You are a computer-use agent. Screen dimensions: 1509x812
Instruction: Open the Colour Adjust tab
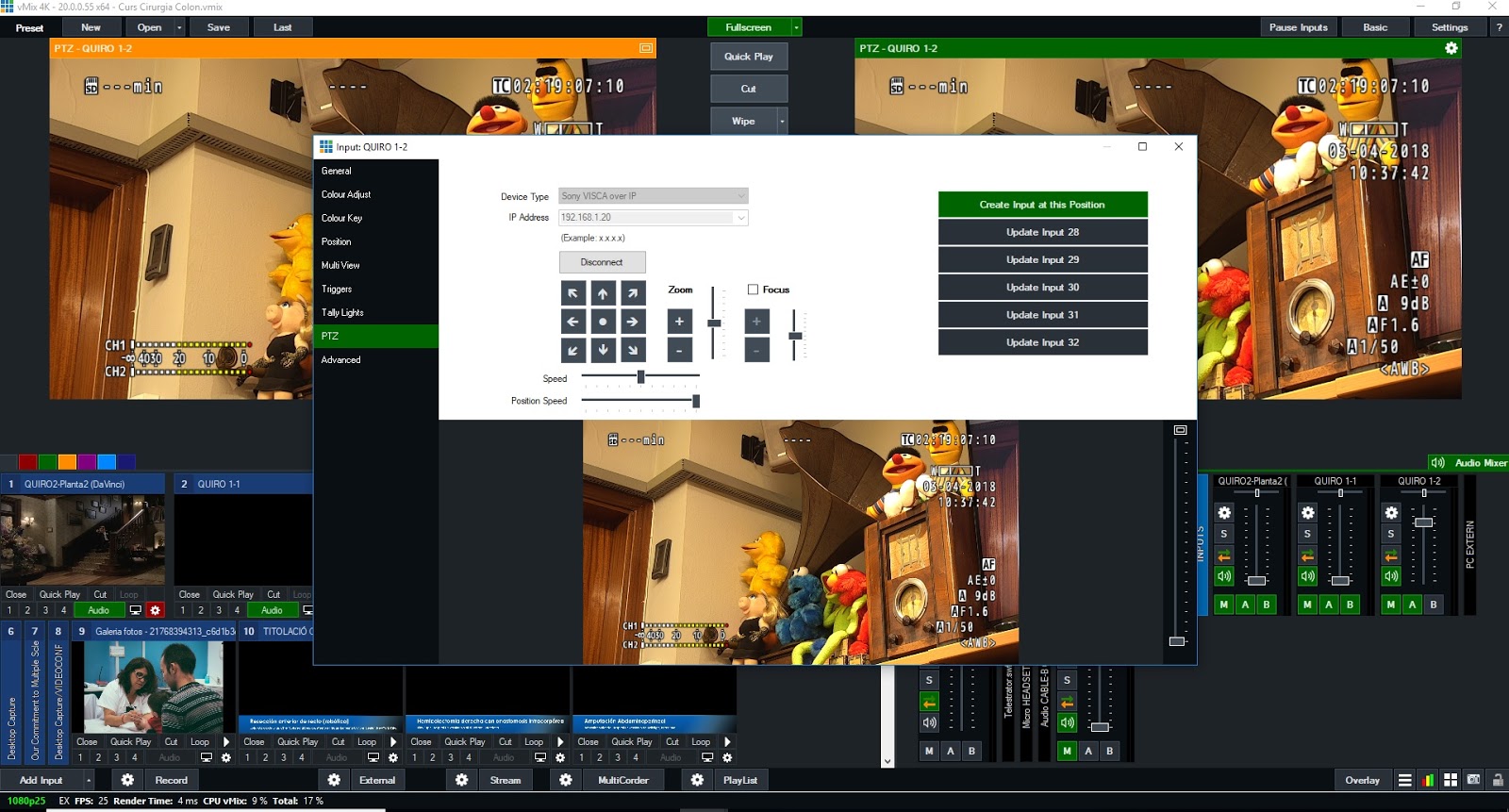(376, 194)
